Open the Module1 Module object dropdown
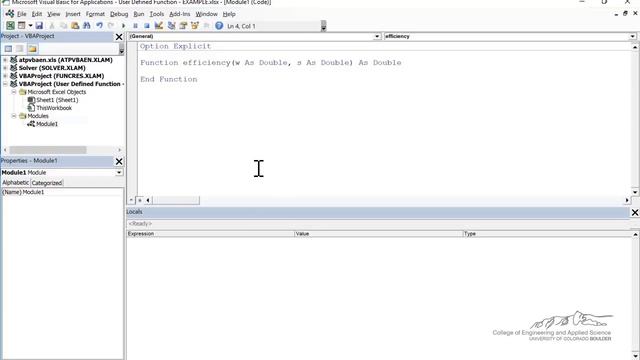 click(119, 173)
